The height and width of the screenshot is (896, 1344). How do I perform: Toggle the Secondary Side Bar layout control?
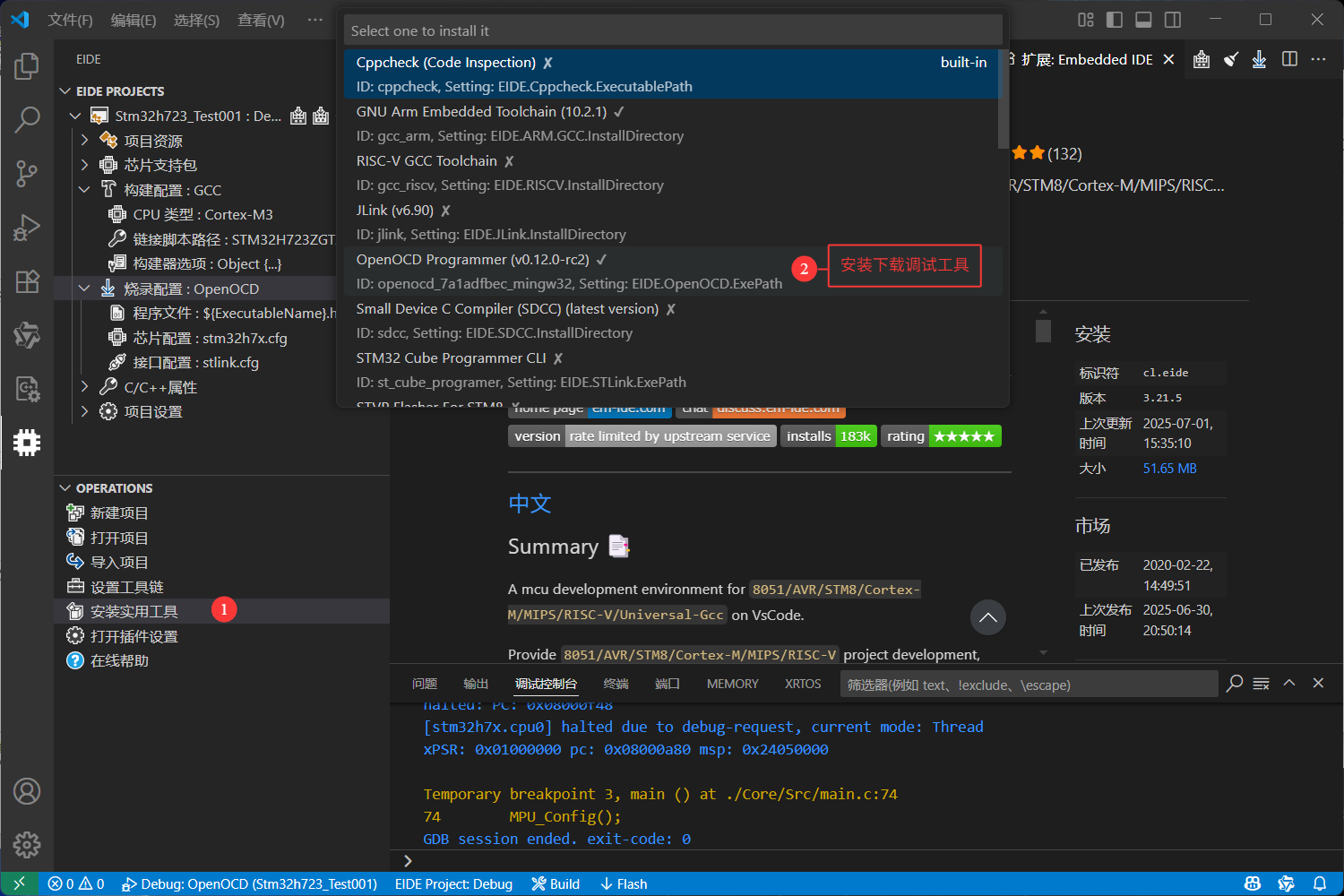(x=1173, y=19)
